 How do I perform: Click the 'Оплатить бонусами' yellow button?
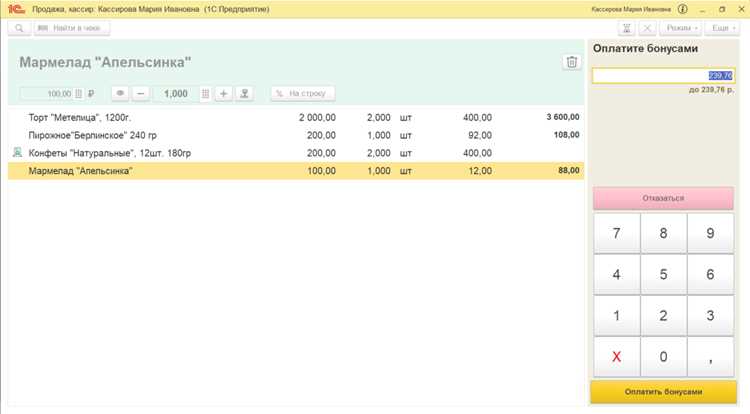pyautogui.click(x=663, y=392)
